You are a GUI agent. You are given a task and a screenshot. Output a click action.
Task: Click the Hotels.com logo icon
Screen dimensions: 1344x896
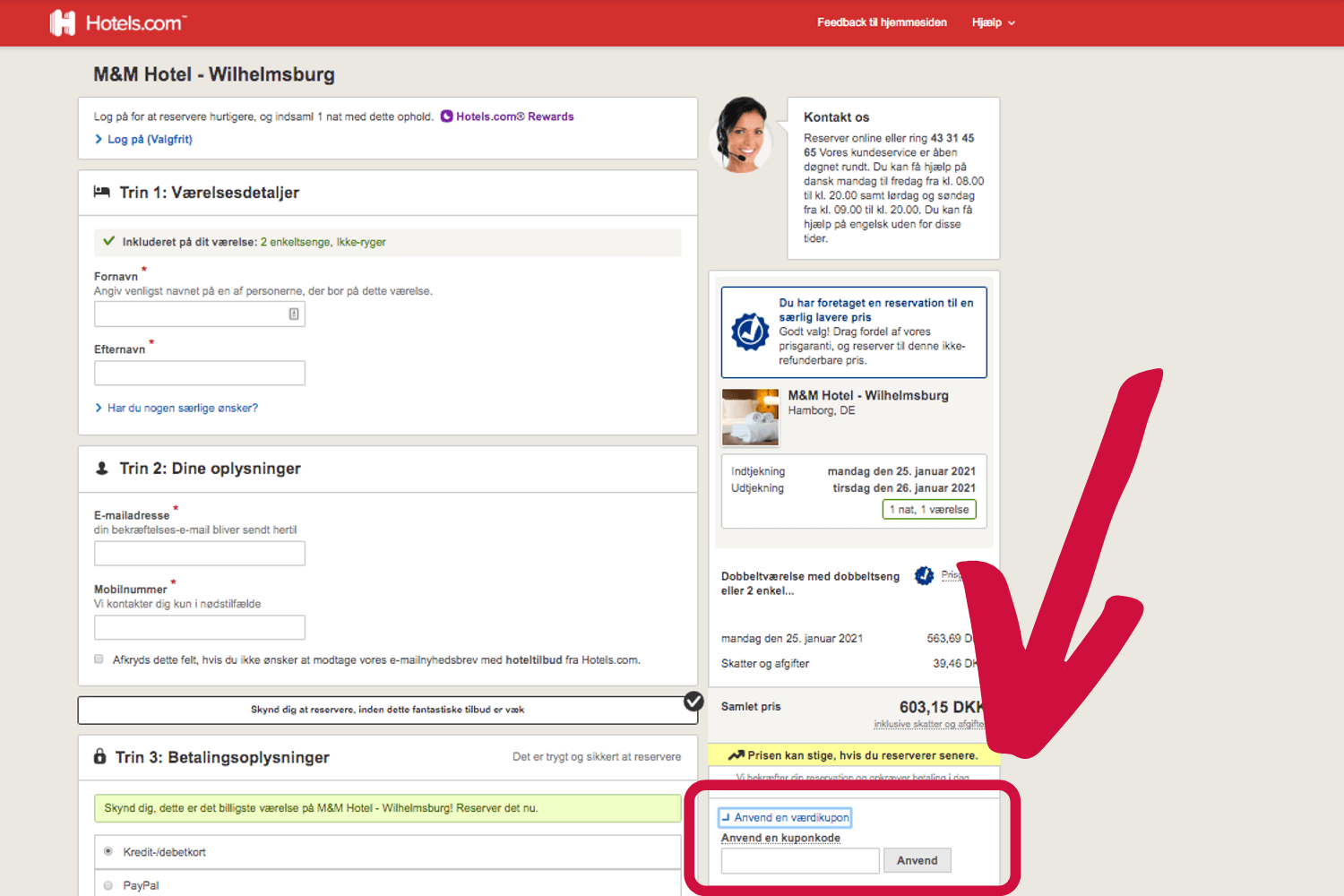[x=62, y=22]
